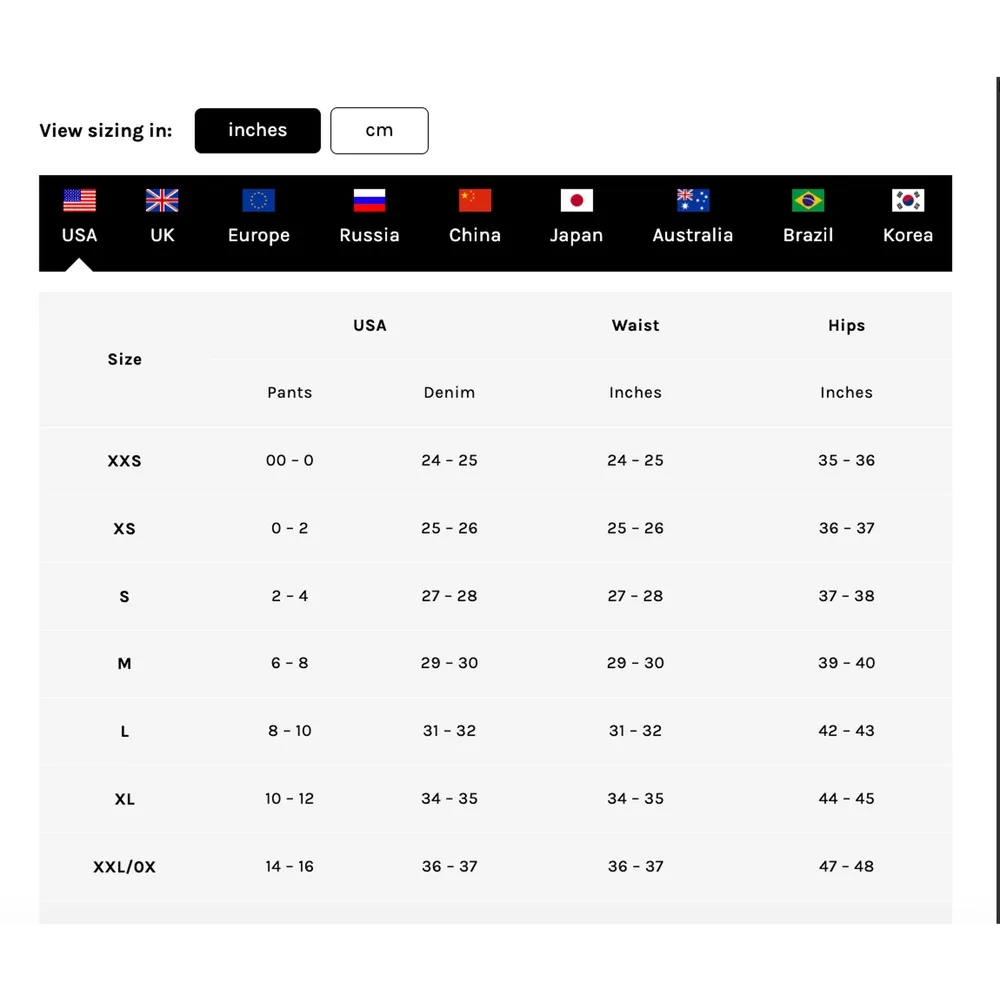Click the XXL/0X size row label
This screenshot has height=1000, width=1000.
pyautogui.click(x=125, y=867)
